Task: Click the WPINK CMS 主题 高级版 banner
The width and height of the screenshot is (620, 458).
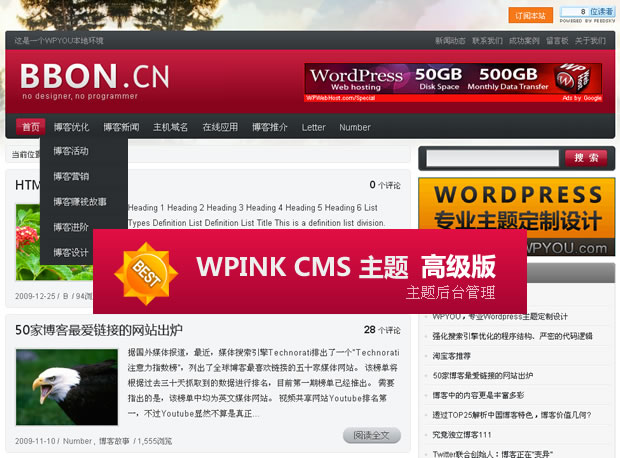Action: point(310,271)
